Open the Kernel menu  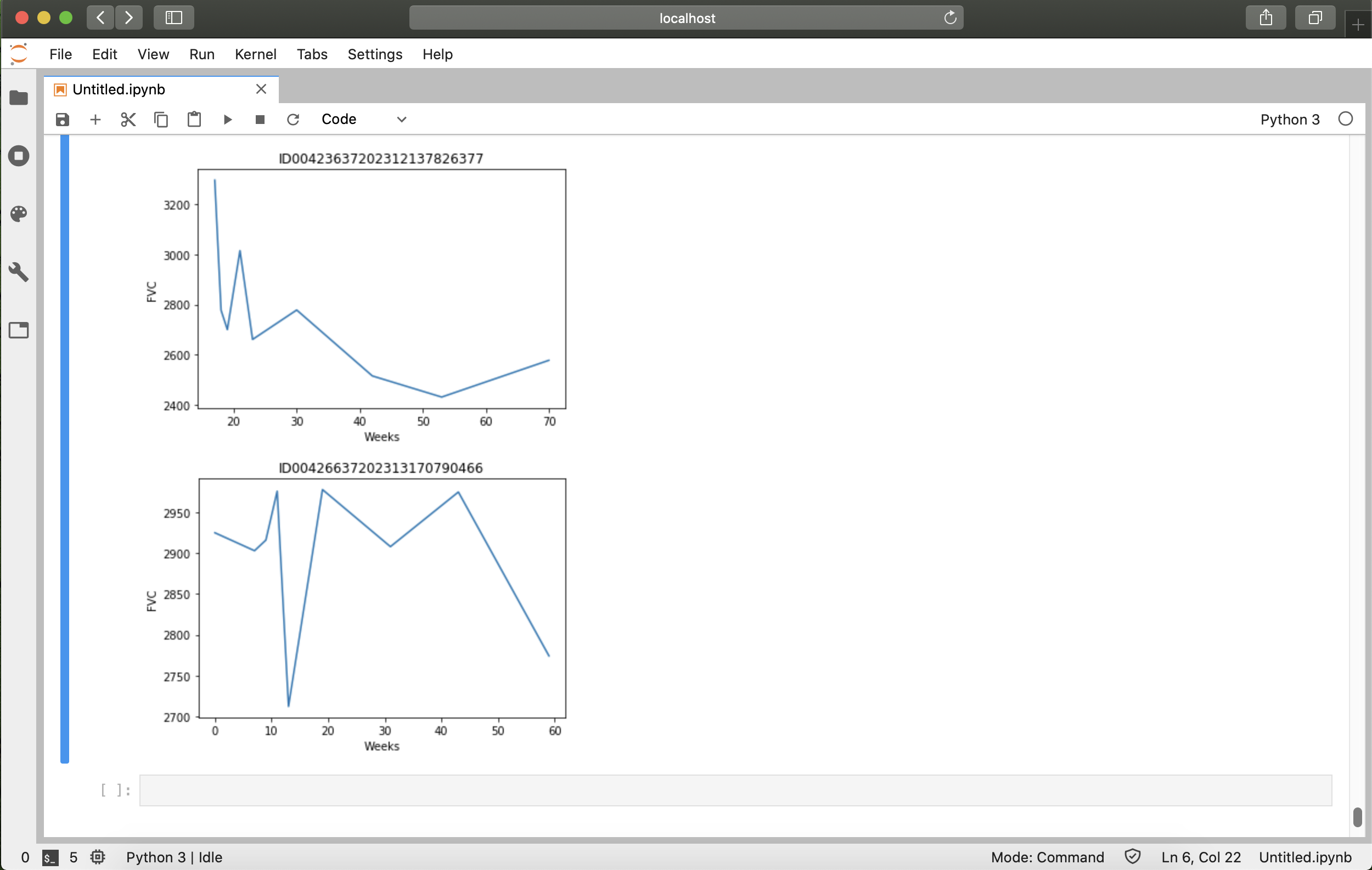pyautogui.click(x=255, y=54)
